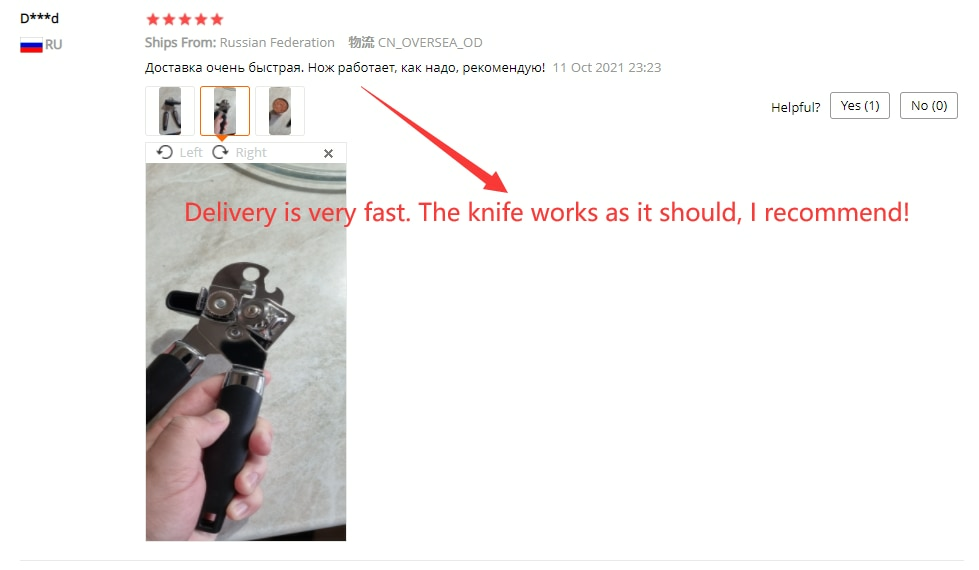
Task: Click the third red rating star
Action: 185,19
